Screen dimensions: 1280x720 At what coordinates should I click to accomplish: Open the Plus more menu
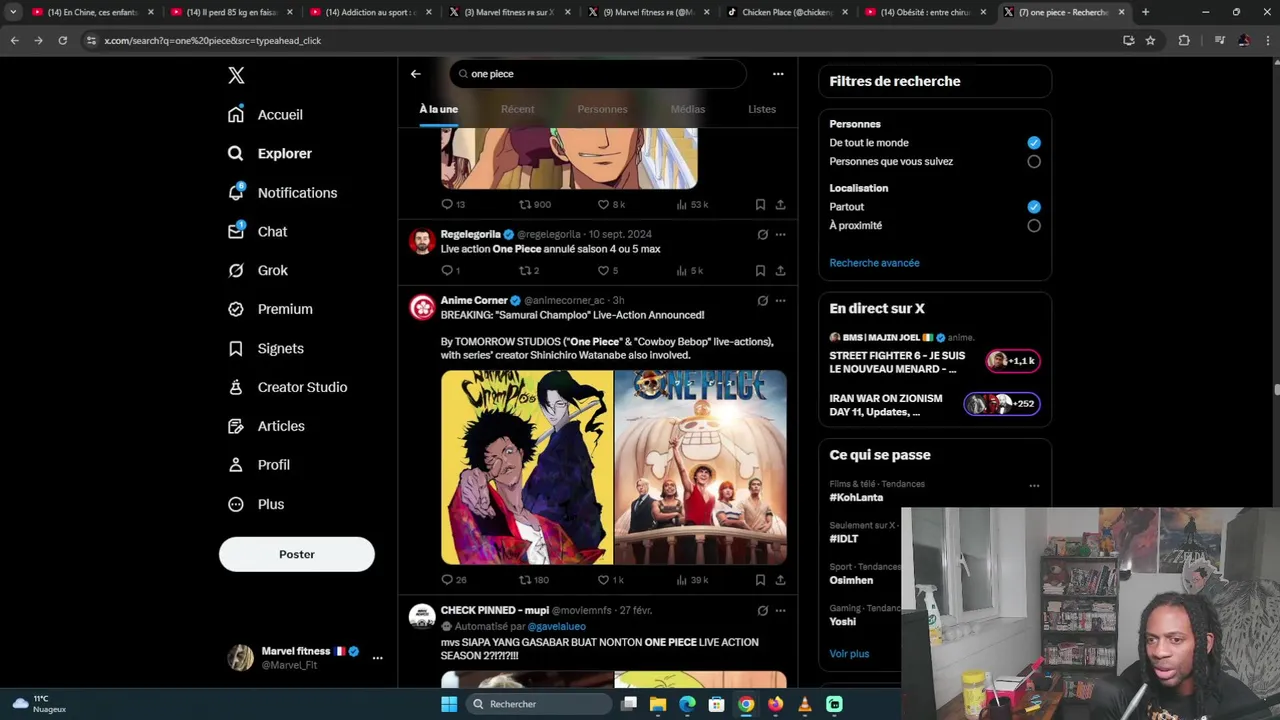(x=256, y=504)
